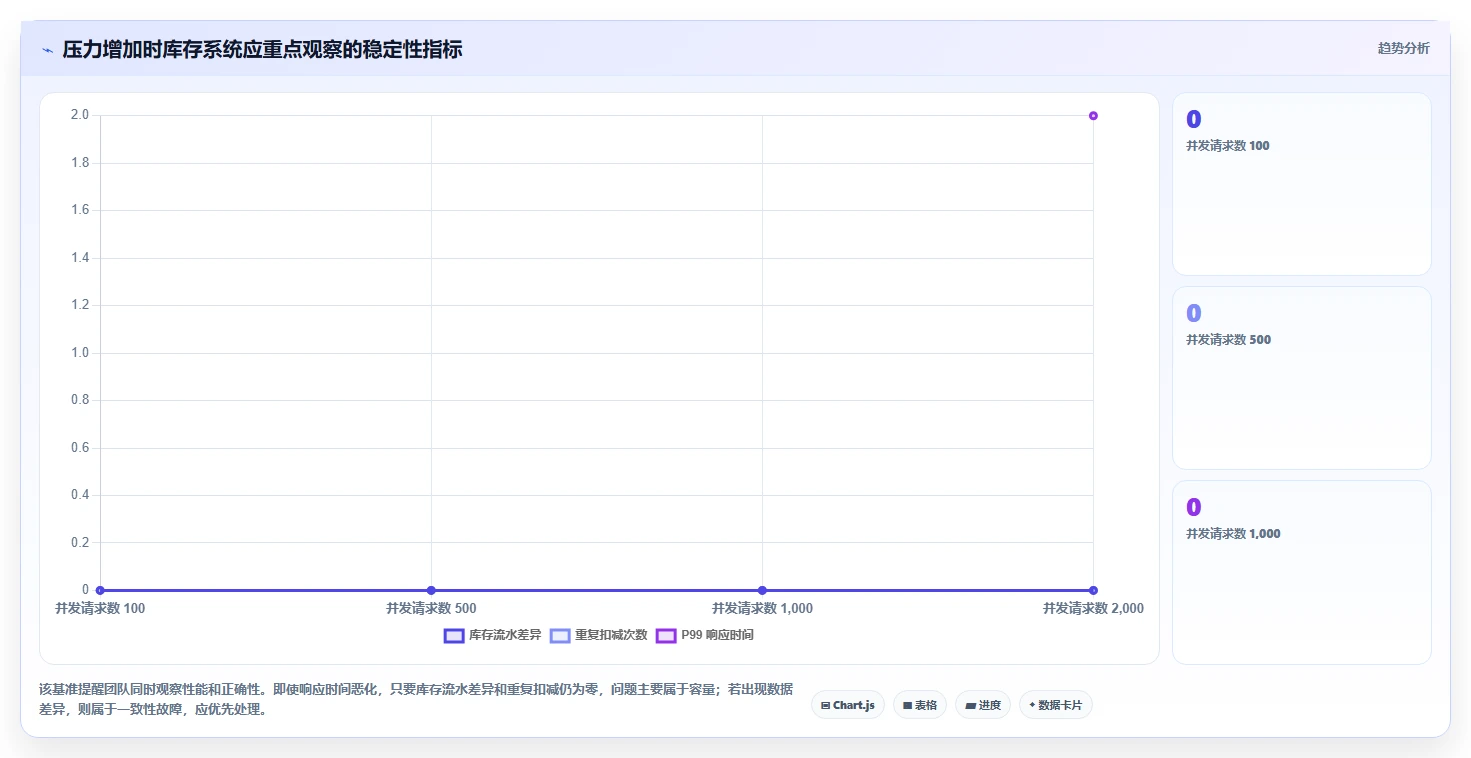Click the y-axis value 2.0
Image resolution: width=1471 pixels, height=758 pixels.
(x=80, y=115)
